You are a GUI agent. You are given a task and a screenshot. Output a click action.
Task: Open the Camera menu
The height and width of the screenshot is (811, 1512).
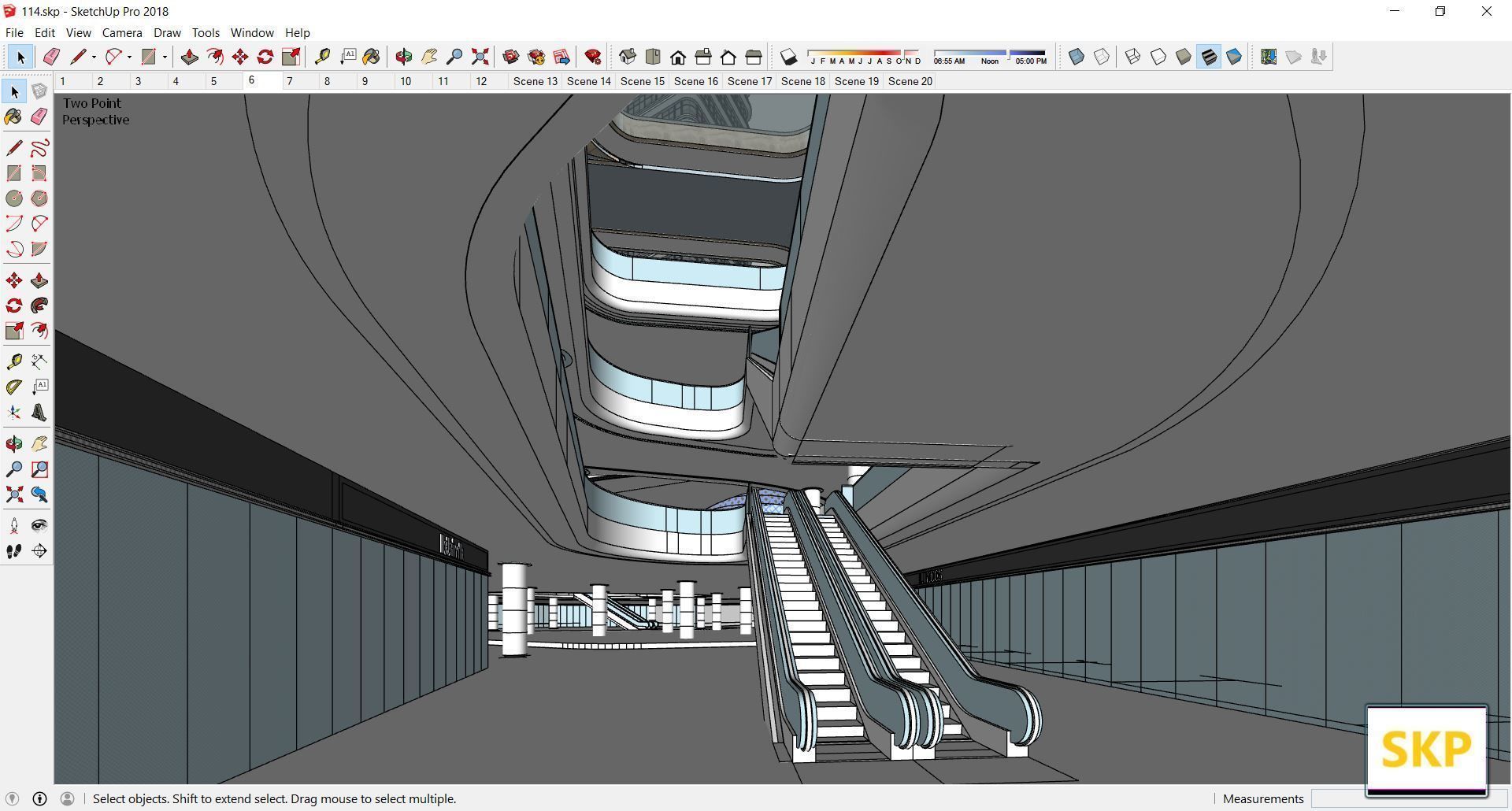click(122, 33)
